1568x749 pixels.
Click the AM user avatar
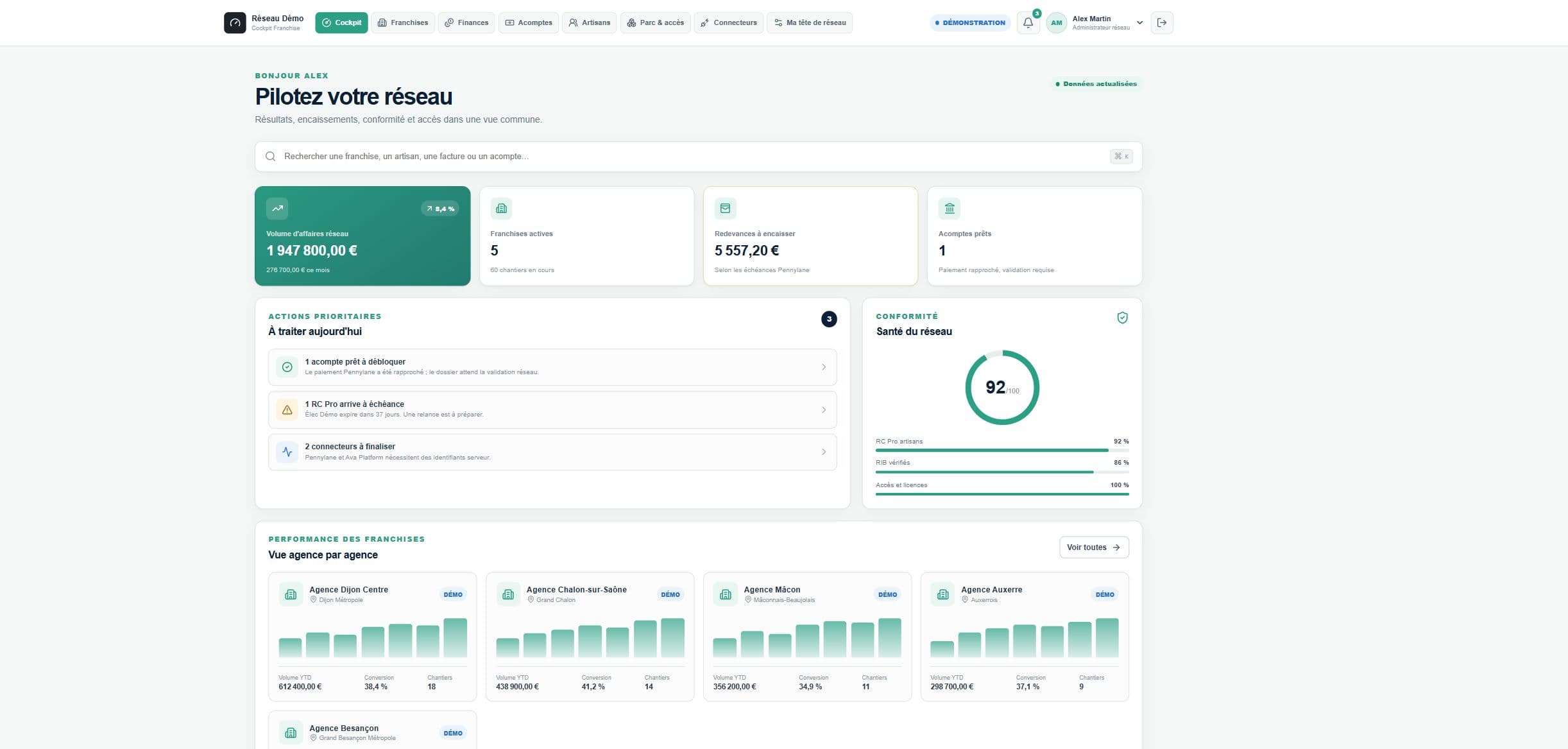[1056, 22]
